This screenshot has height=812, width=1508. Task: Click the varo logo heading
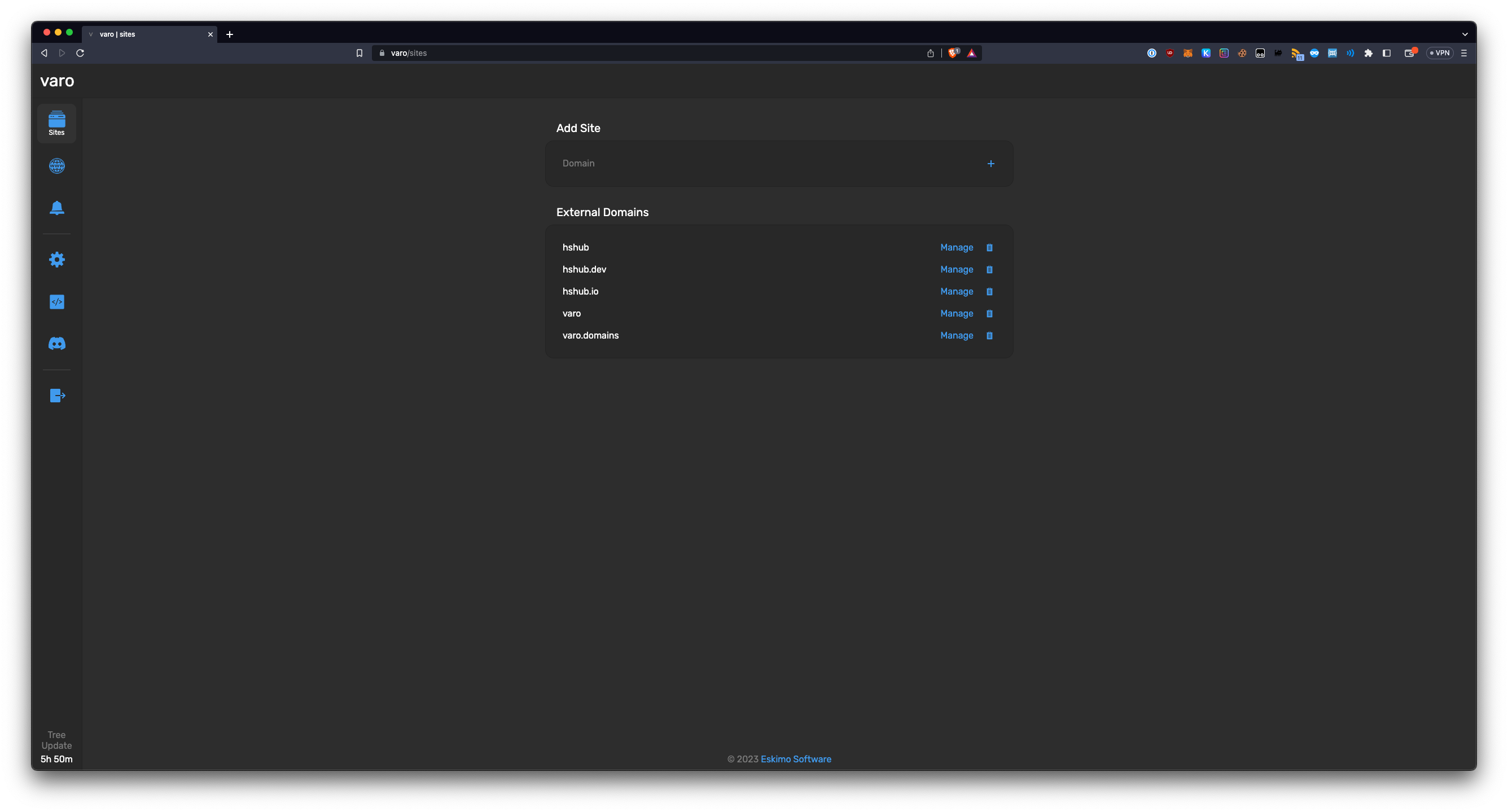(57, 81)
